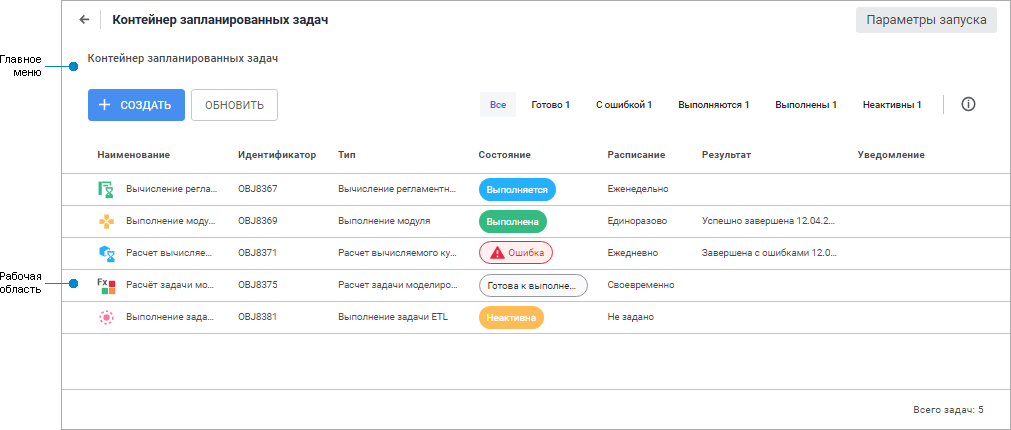
Task: Open Параметры запуска
Action: coord(926,20)
